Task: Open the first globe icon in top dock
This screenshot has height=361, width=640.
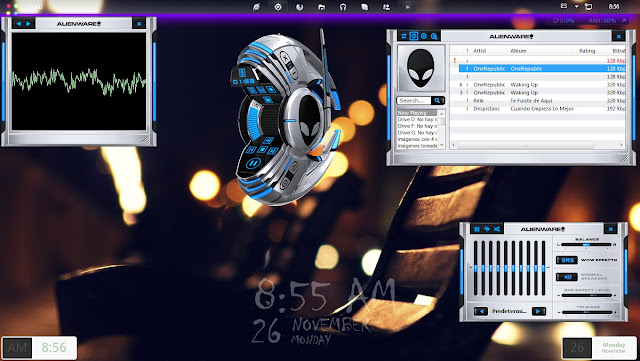Action: [256, 7]
